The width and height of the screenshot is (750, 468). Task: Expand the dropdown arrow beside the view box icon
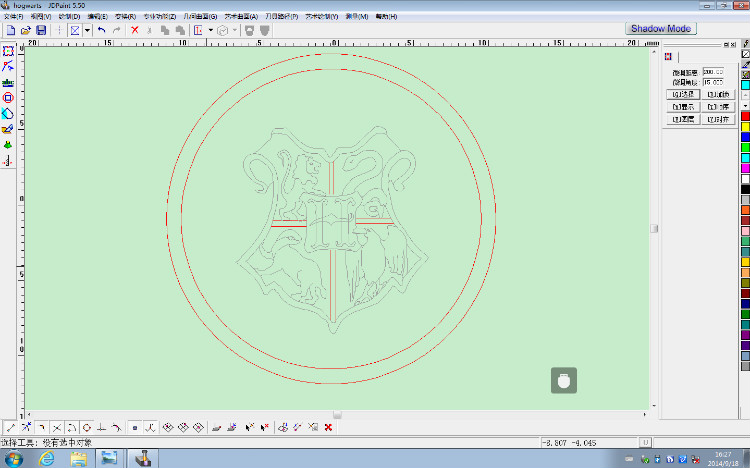[x=87, y=31]
